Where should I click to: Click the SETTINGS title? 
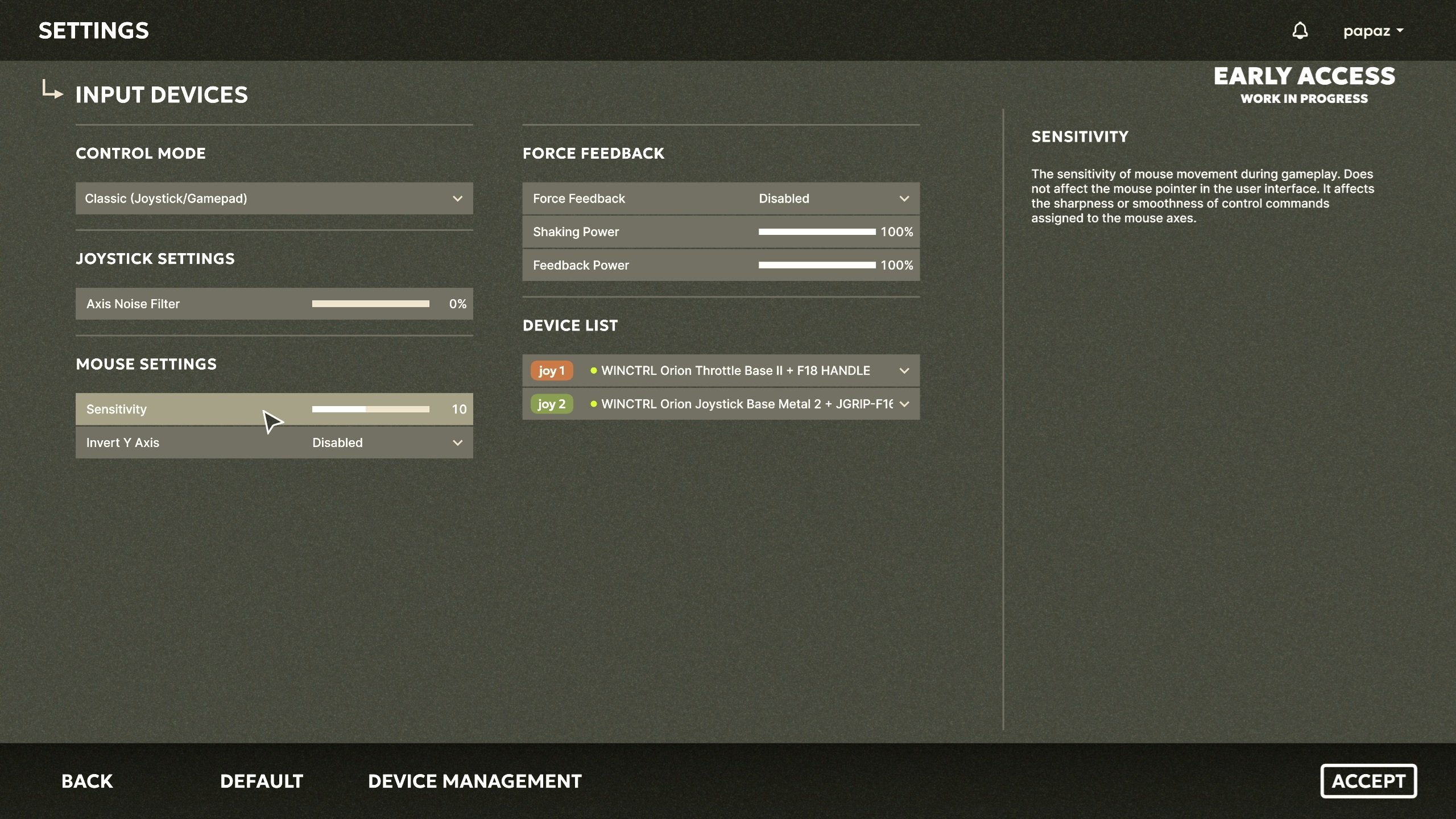pyautogui.click(x=94, y=31)
